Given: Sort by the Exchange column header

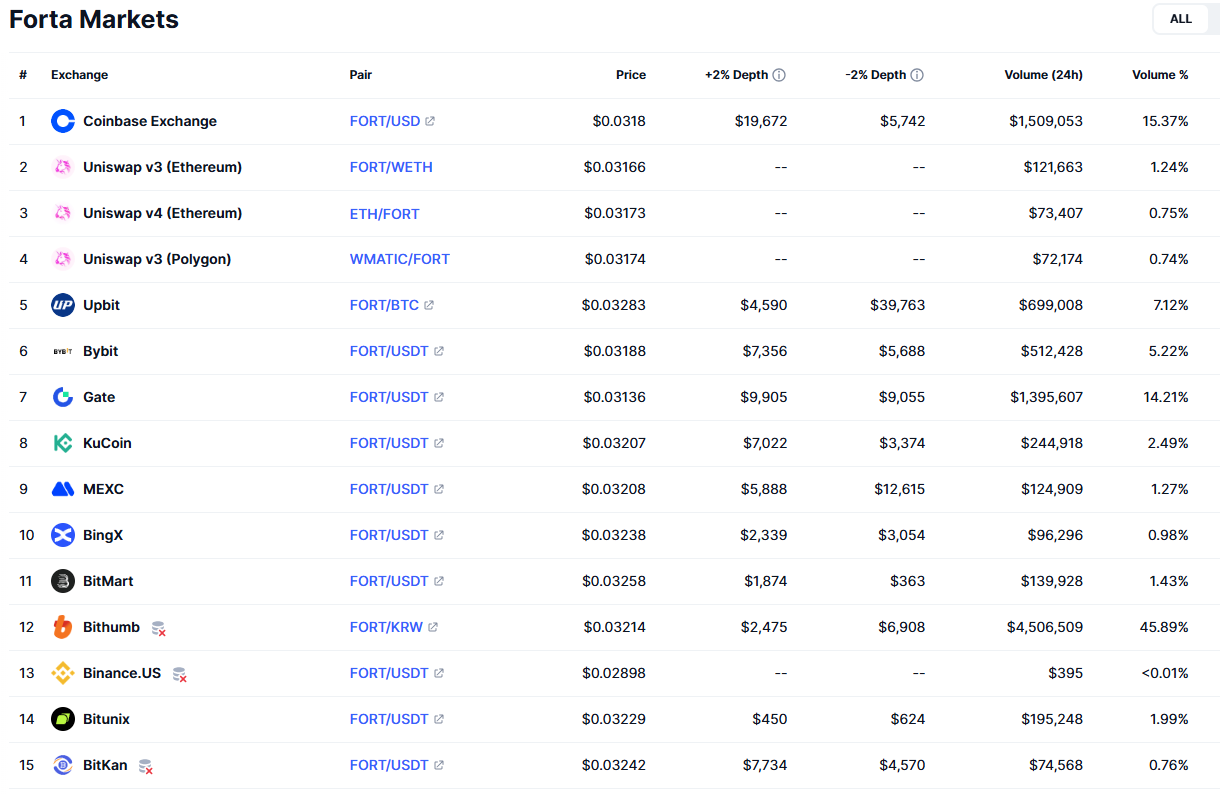Looking at the screenshot, I should tap(80, 75).
